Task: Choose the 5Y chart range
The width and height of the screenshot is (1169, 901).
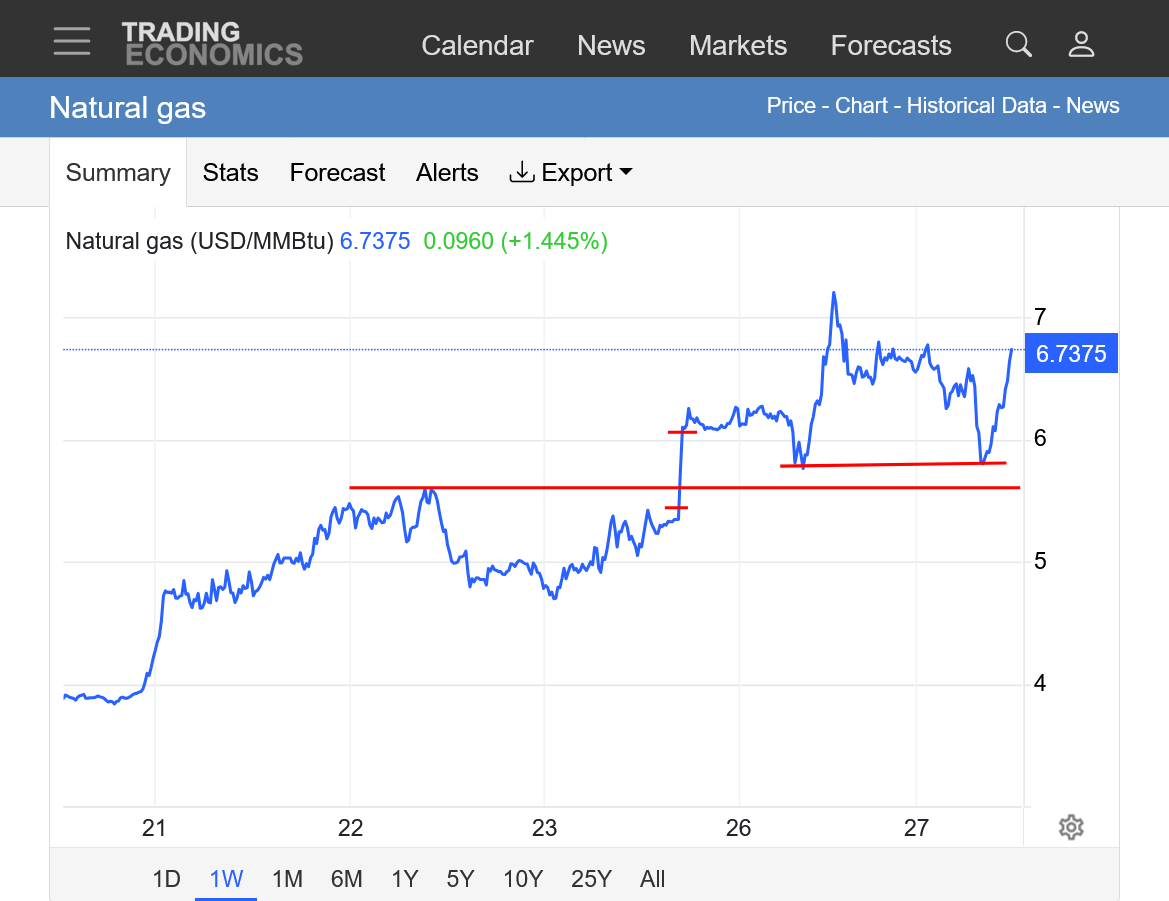Action: tap(460, 879)
